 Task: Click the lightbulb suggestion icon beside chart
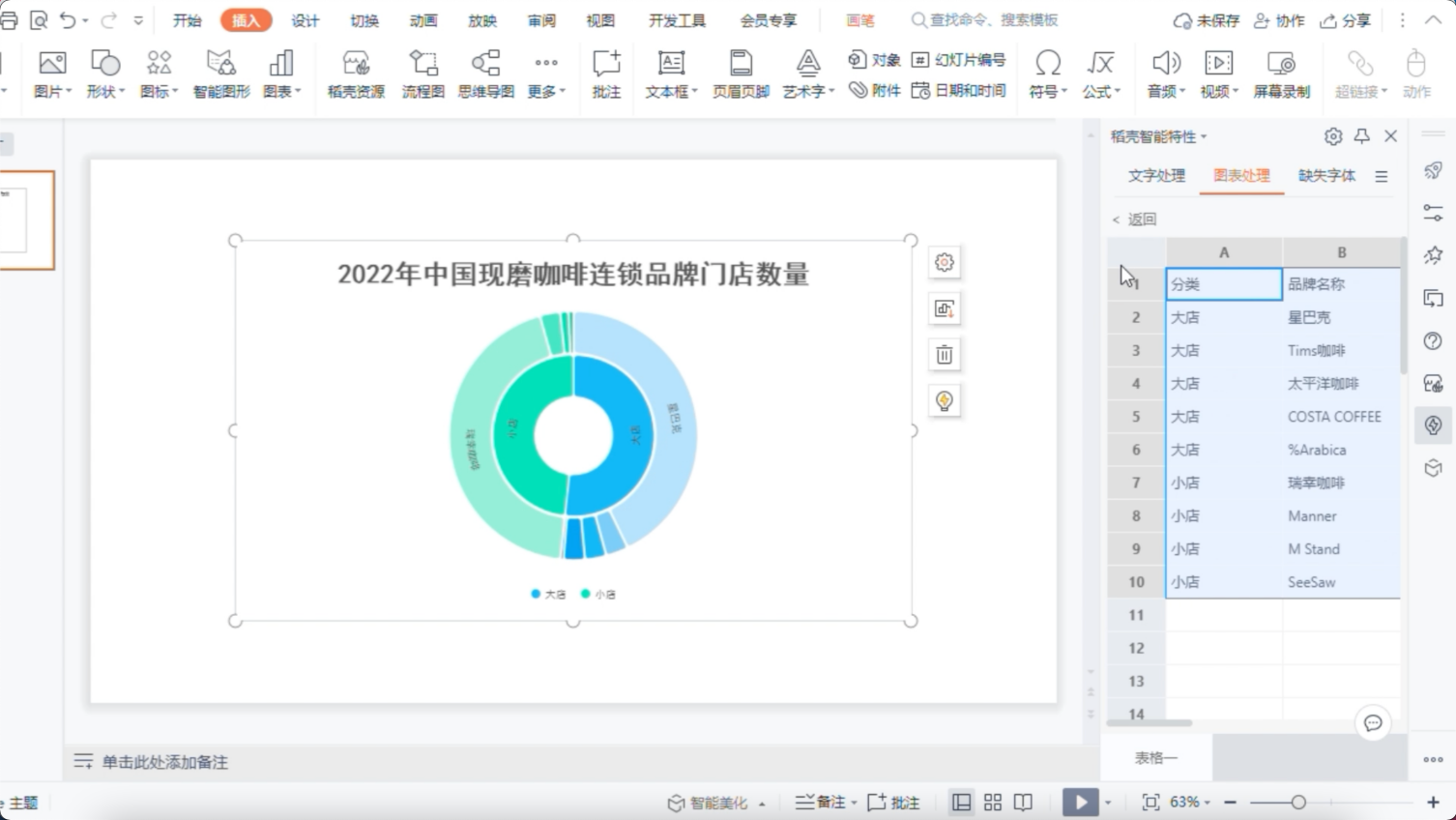tap(945, 401)
